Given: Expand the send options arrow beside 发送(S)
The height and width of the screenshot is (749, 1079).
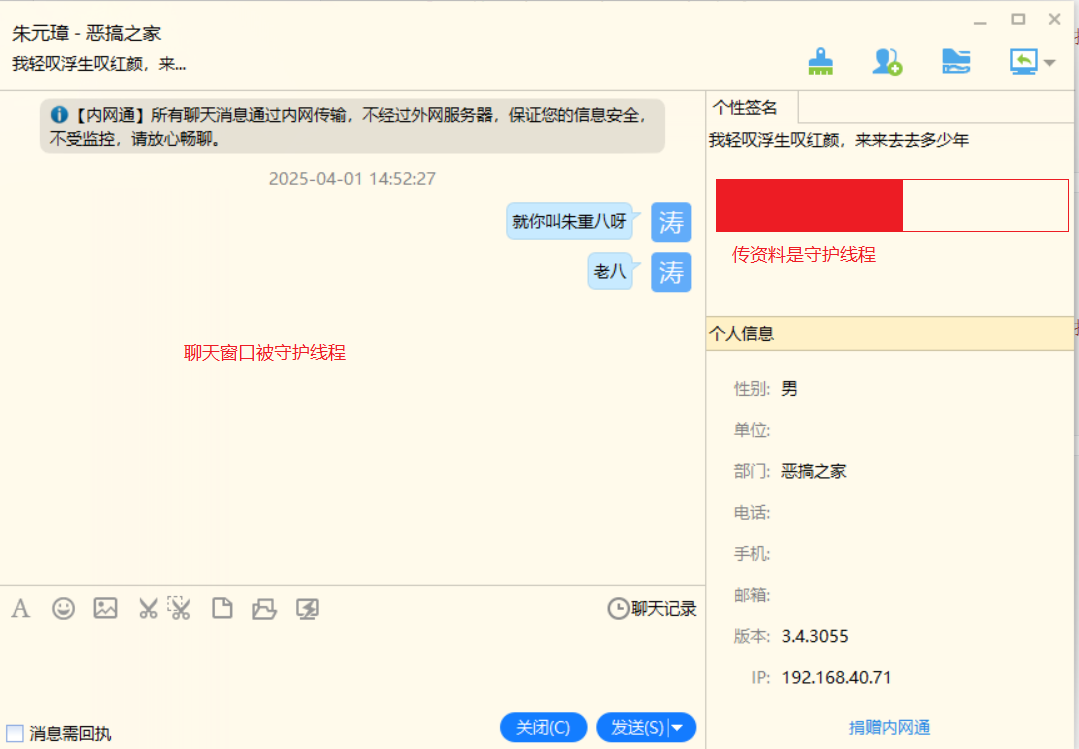Looking at the screenshot, I should pyautogui.click(x=678, y=728).
